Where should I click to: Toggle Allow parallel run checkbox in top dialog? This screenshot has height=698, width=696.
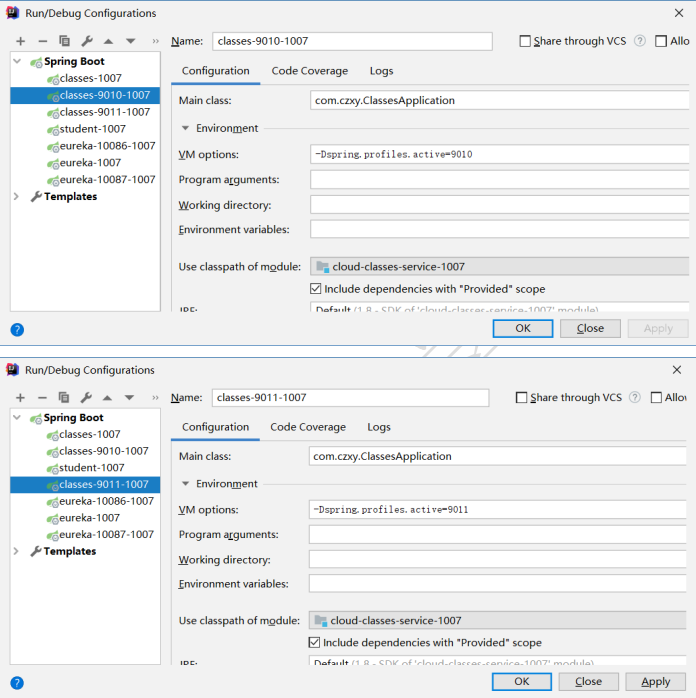coord(661,41)
